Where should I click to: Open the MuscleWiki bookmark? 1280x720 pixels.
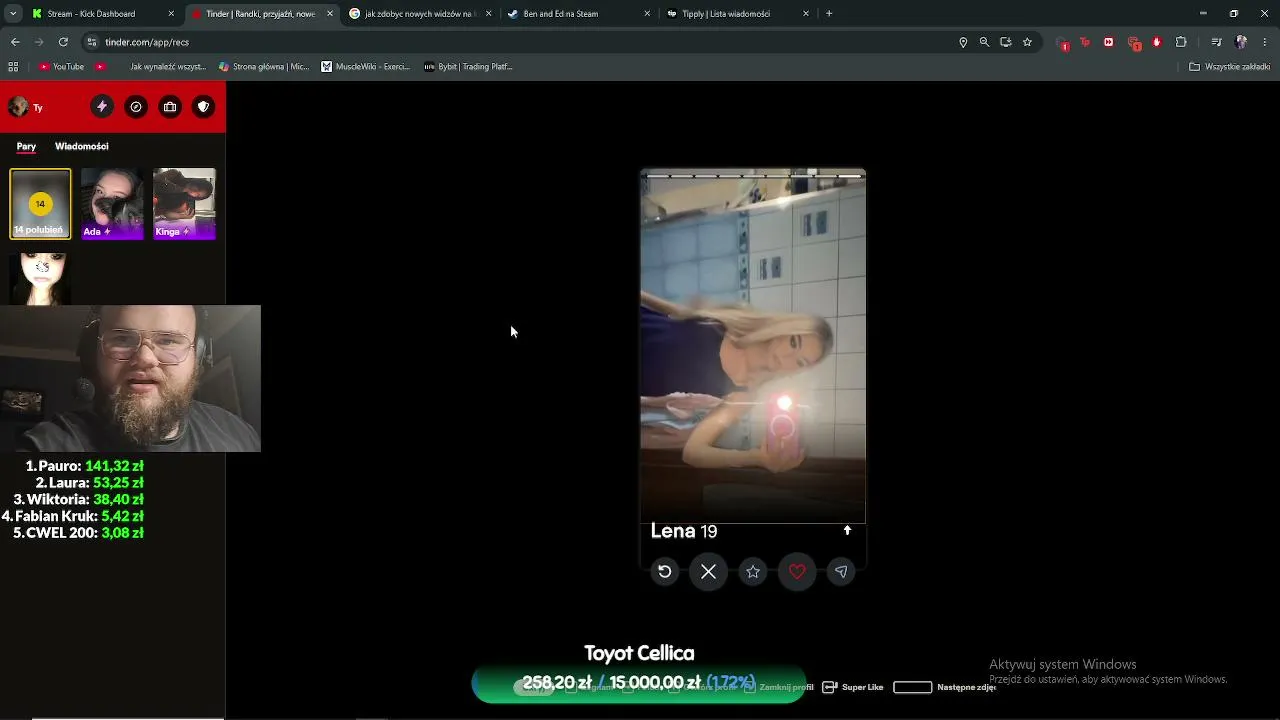click(366, 67)
